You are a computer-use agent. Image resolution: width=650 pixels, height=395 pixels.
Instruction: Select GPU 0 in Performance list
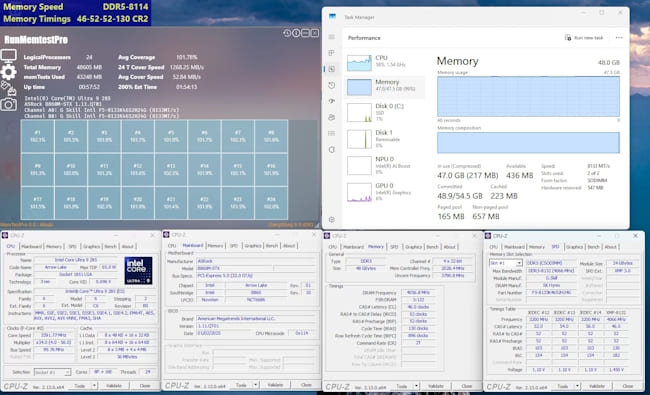385,192
